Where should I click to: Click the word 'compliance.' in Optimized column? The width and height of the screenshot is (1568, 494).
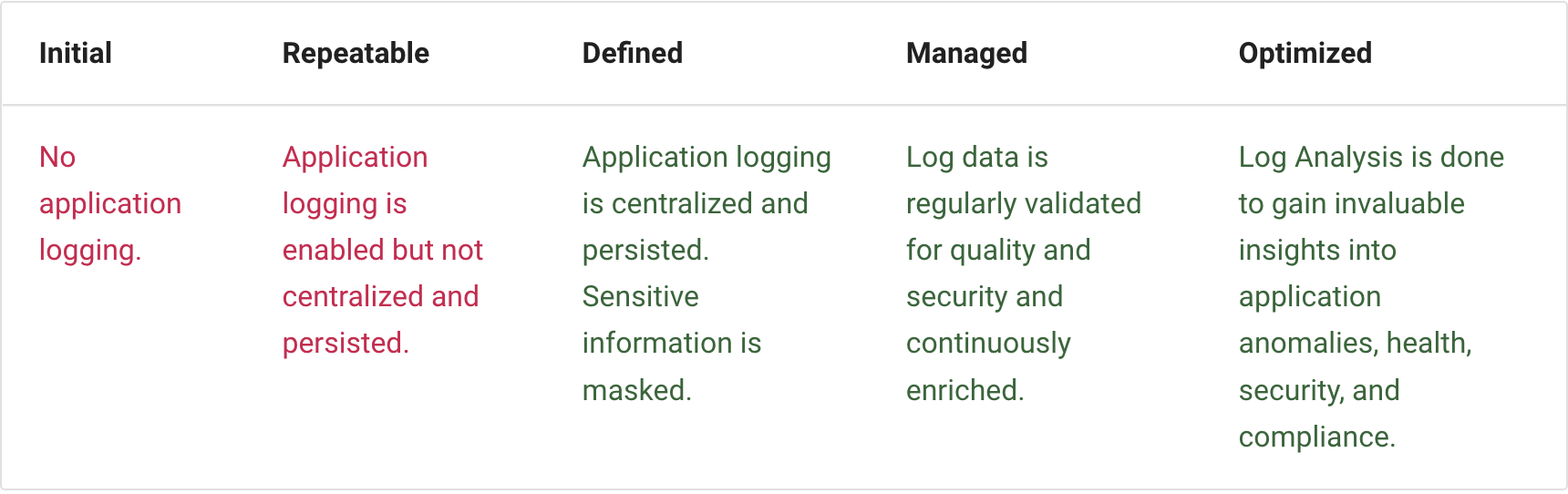click(x=1317, y=437)
